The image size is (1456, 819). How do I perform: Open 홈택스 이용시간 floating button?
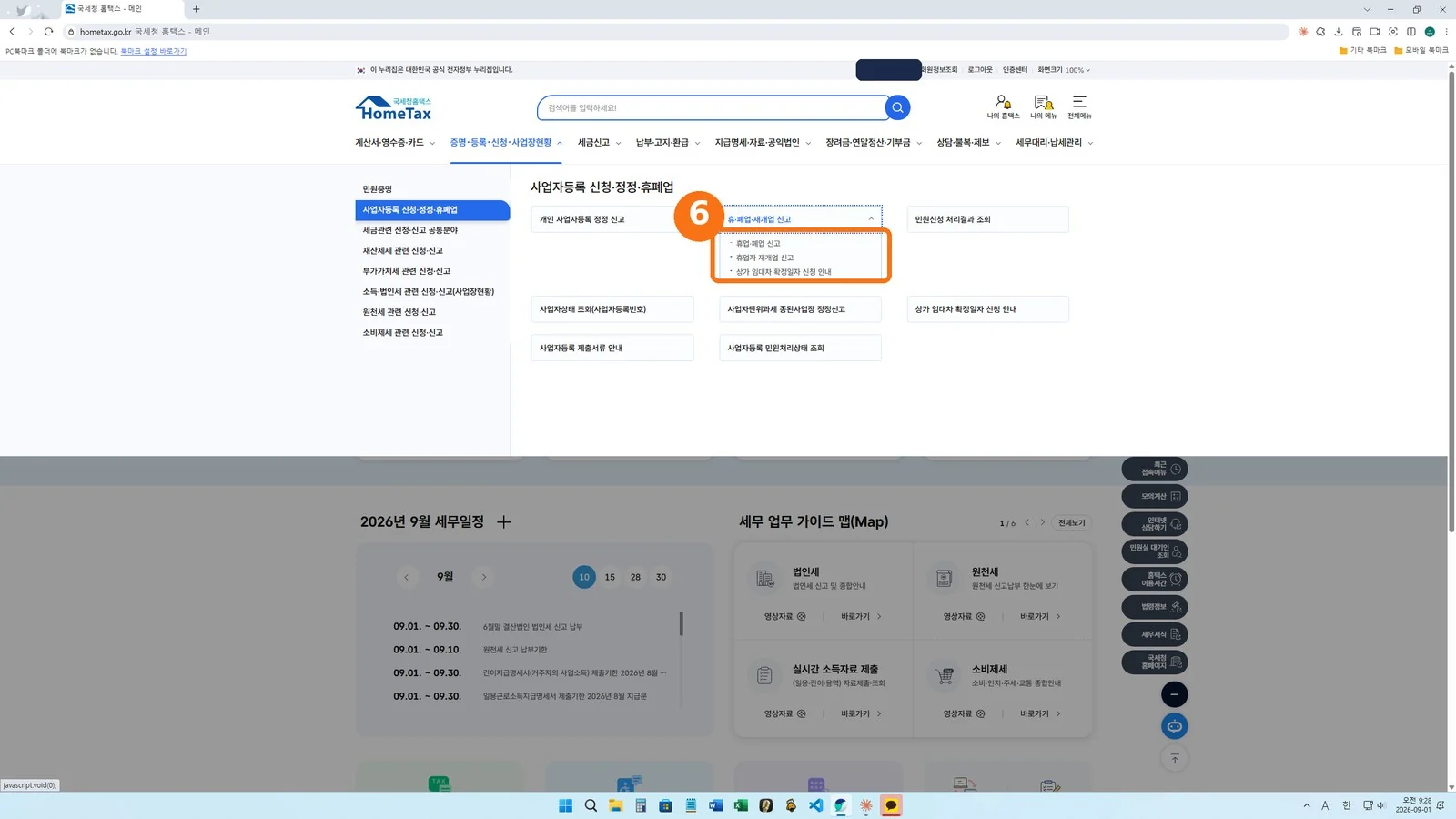(1155, 579)
